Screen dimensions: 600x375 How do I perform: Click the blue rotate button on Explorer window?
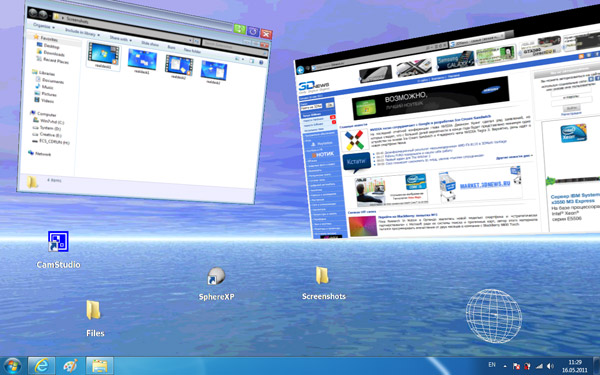click(253, 31)
